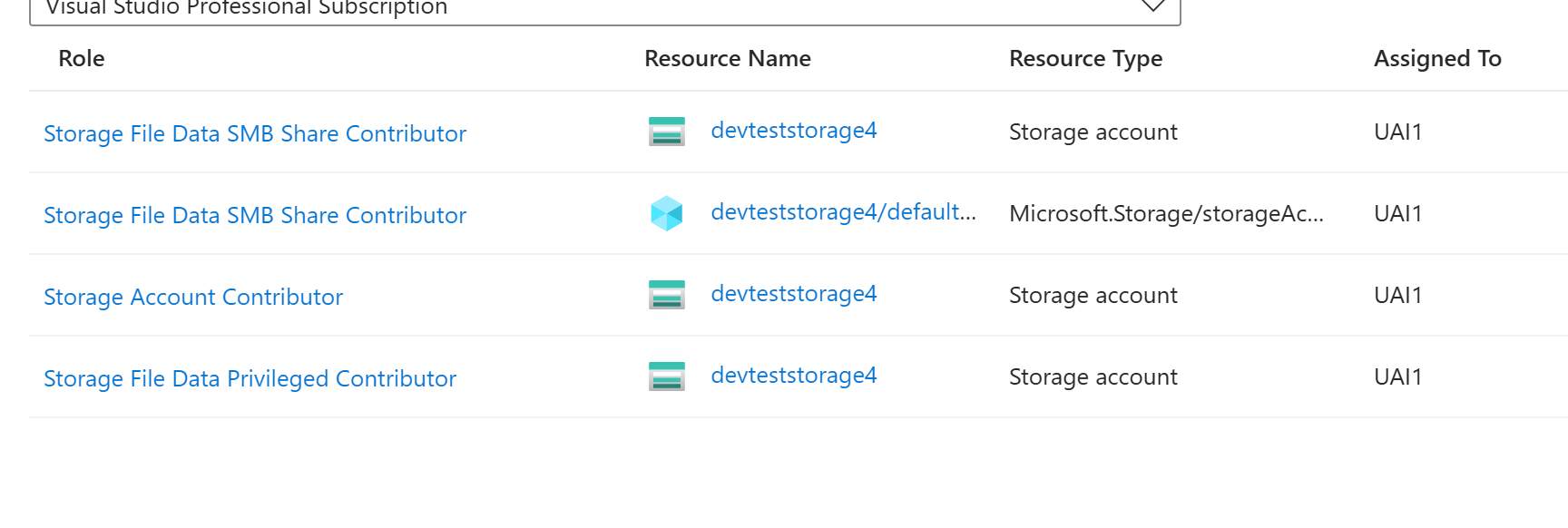The height and width of the screenshot is (528, 1568).
Task: Click storage icon in Storage Account Contributor row
Action: pyautogui.click(x=667, y=295)
